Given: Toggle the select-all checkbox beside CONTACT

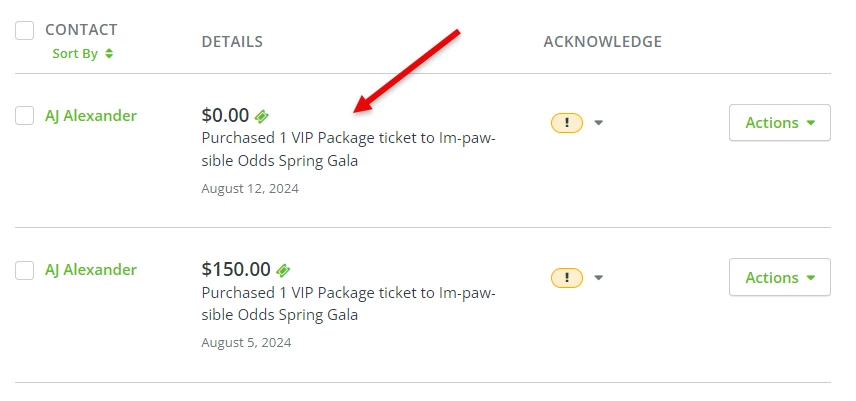Looking at the screenshot, I should (x=25, y=31).
